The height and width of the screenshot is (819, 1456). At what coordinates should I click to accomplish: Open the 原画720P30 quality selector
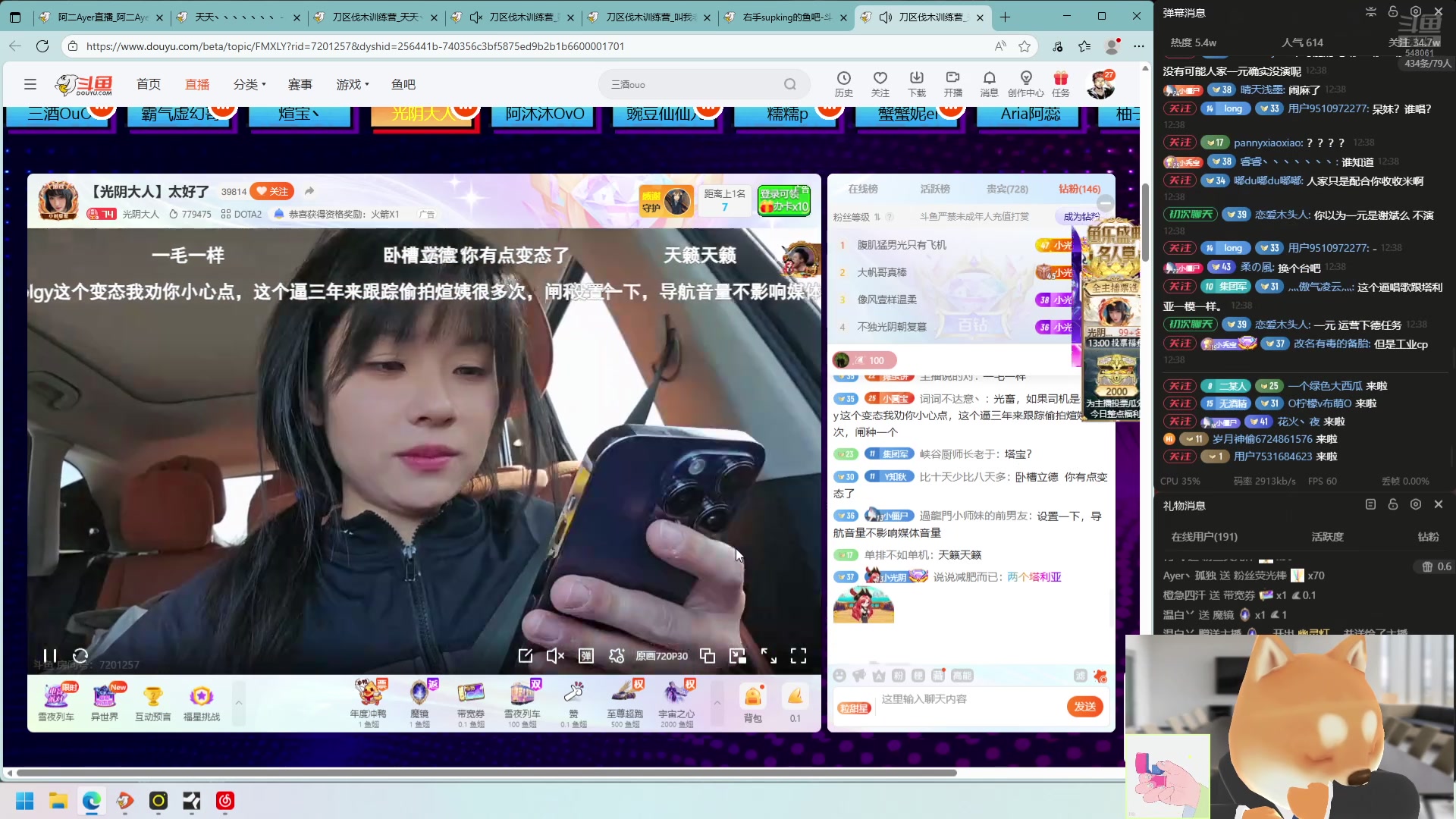pyautogui.click(x=661, y=656)
